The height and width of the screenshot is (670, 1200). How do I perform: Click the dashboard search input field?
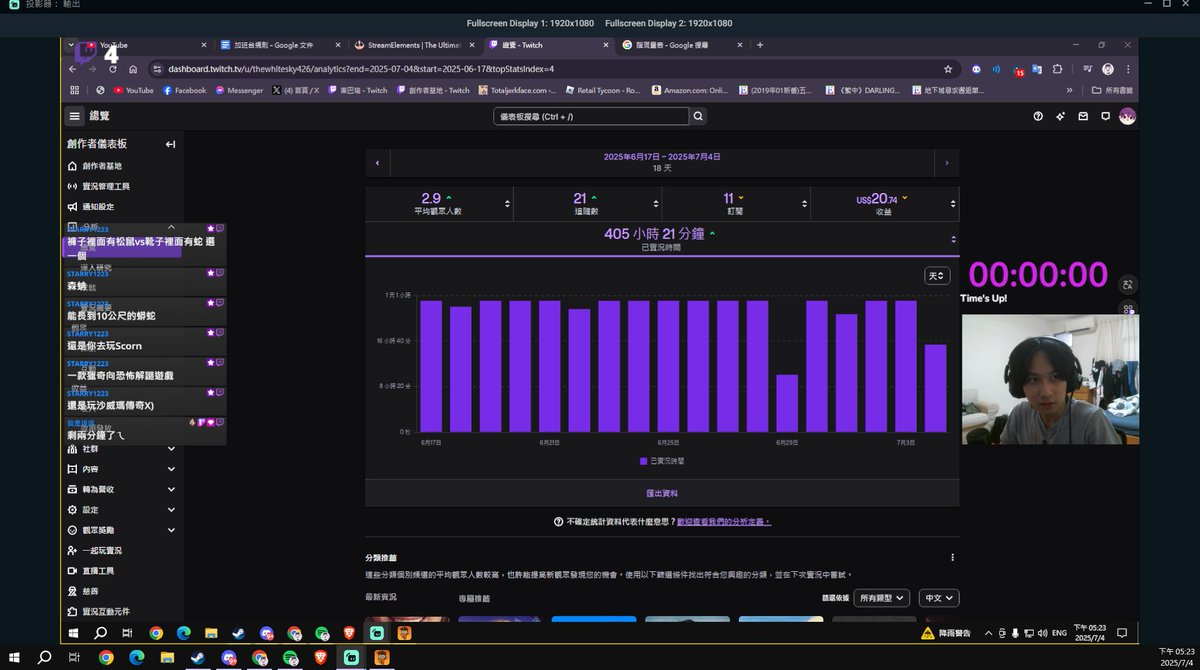(591, 116)
